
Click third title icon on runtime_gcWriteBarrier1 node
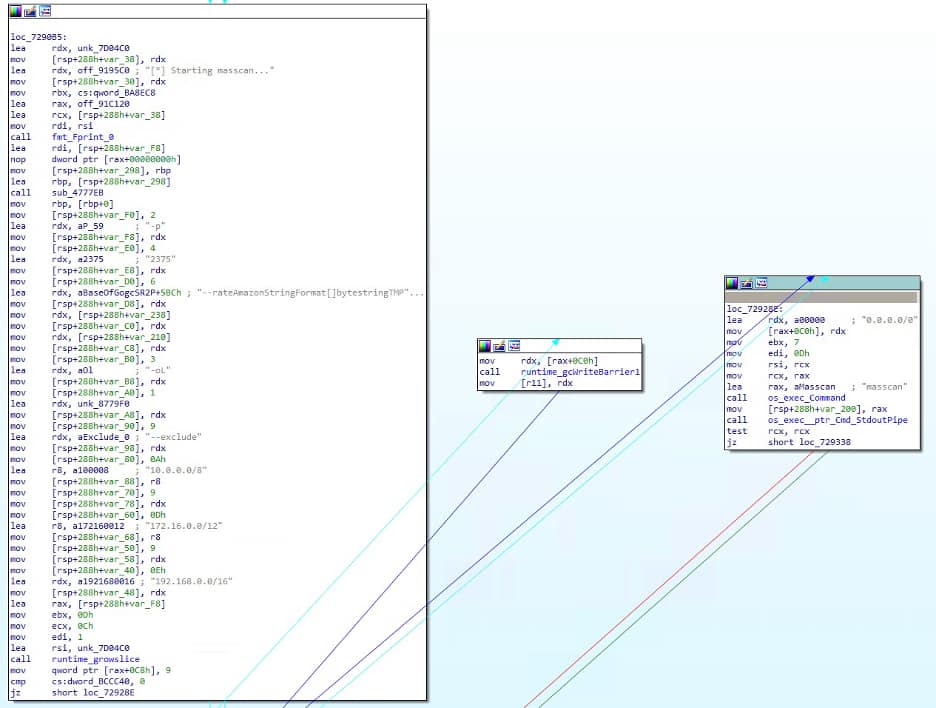click(514, 345)
